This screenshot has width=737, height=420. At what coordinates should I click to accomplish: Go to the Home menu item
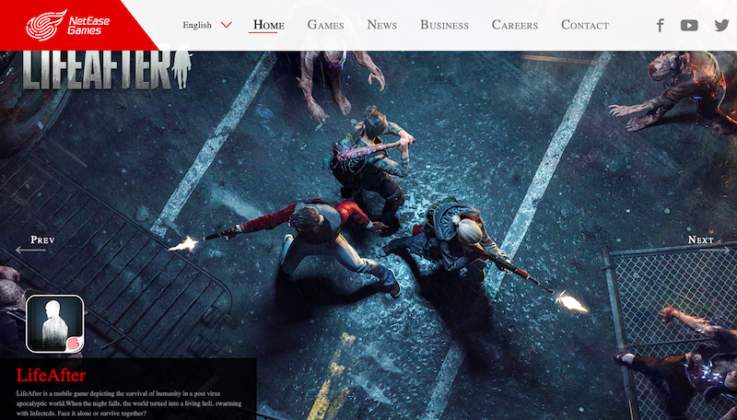[269, 25]
